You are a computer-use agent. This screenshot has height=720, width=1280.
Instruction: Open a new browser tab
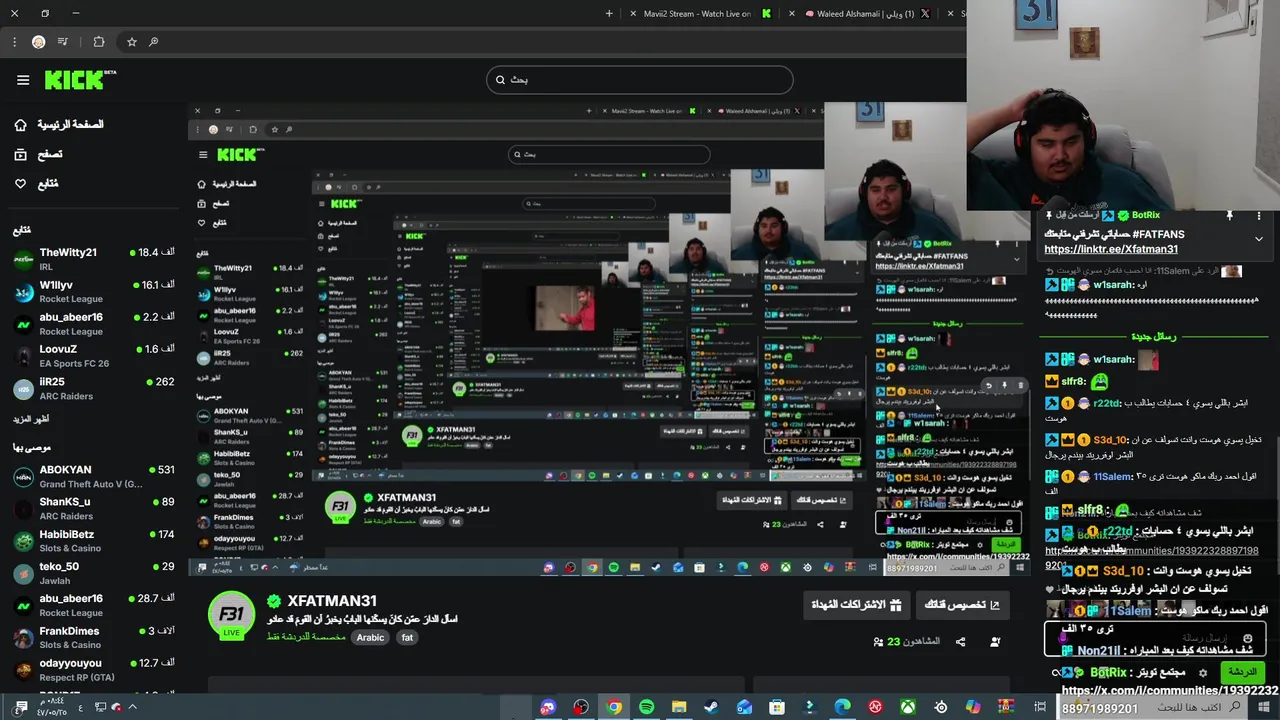609,14
